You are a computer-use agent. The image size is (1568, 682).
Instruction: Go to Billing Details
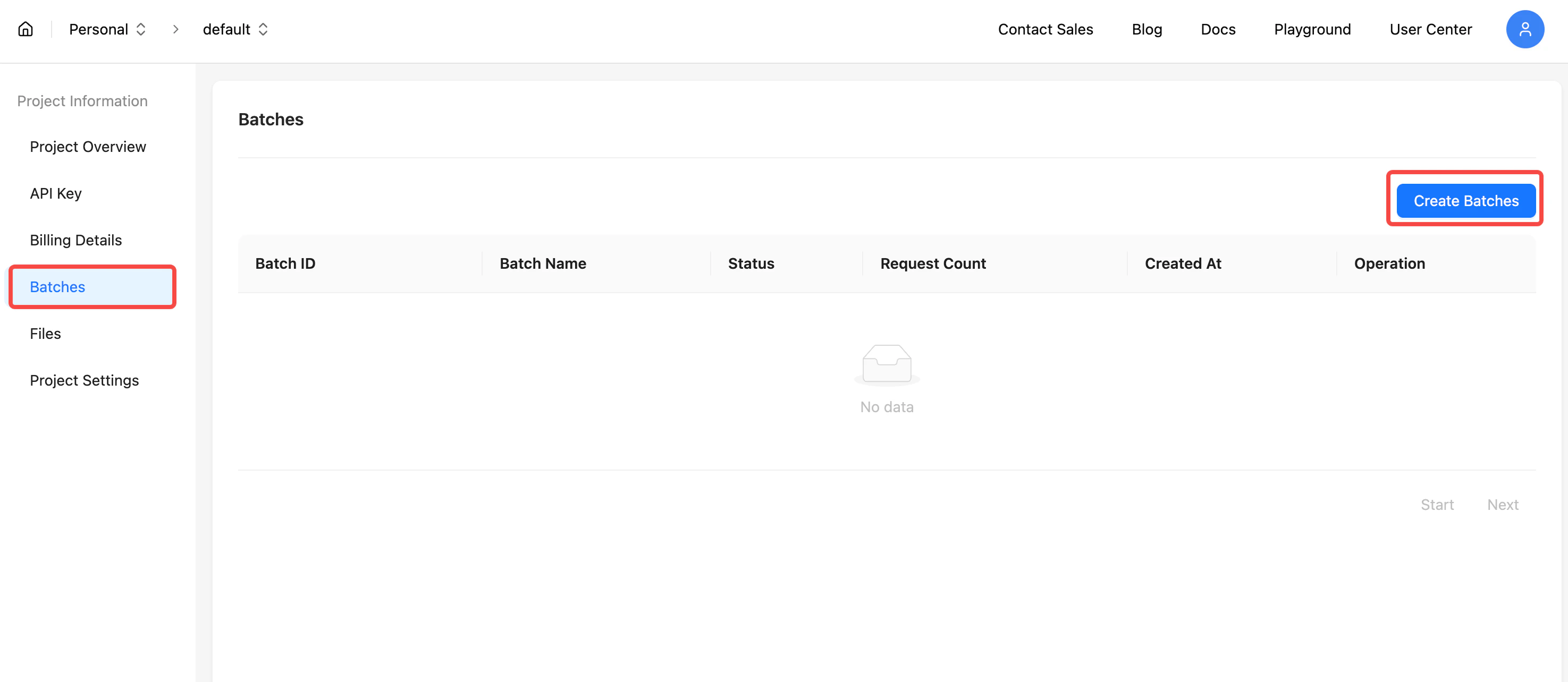[x=75, y=240]
